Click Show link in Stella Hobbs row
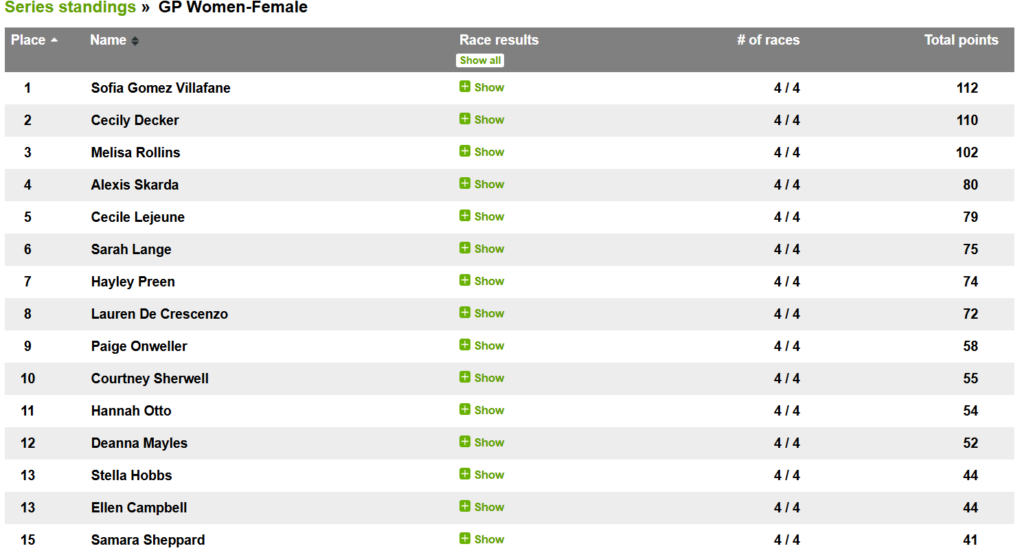Image resolution: width=1024 pixels, height=555 pixels. tap(488, 474)
